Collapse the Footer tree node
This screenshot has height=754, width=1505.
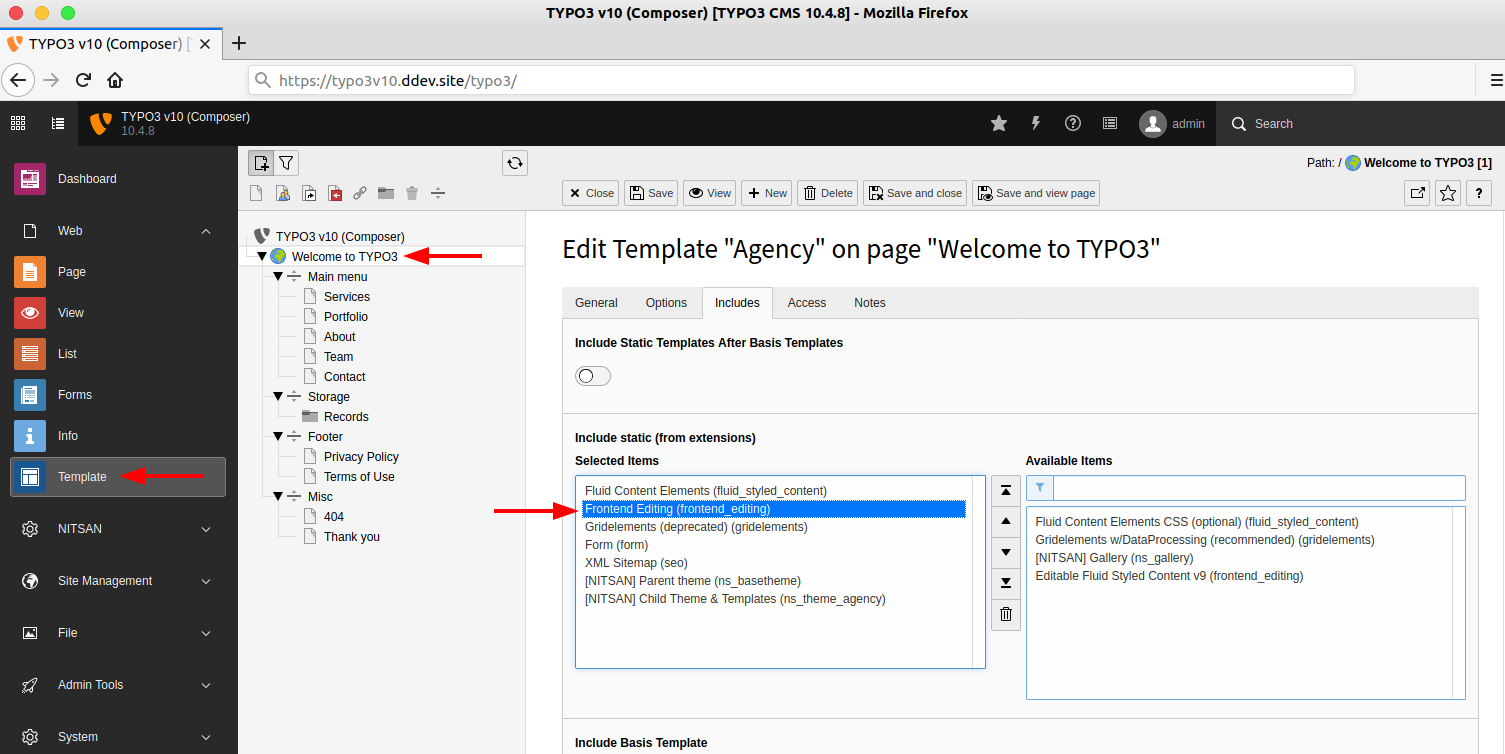[x=278, y=437]
